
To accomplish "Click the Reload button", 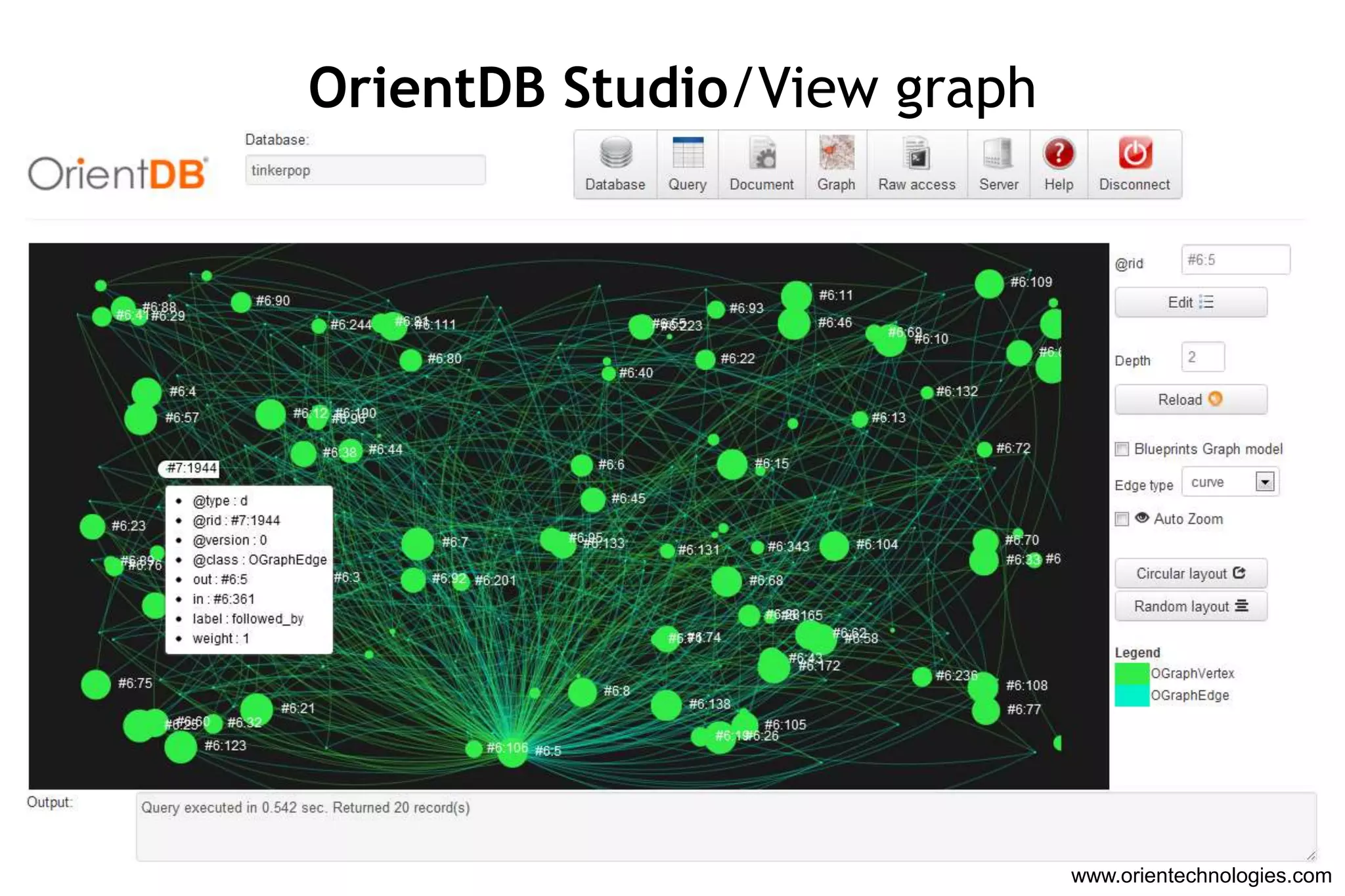I will [x=1191, y=399].
